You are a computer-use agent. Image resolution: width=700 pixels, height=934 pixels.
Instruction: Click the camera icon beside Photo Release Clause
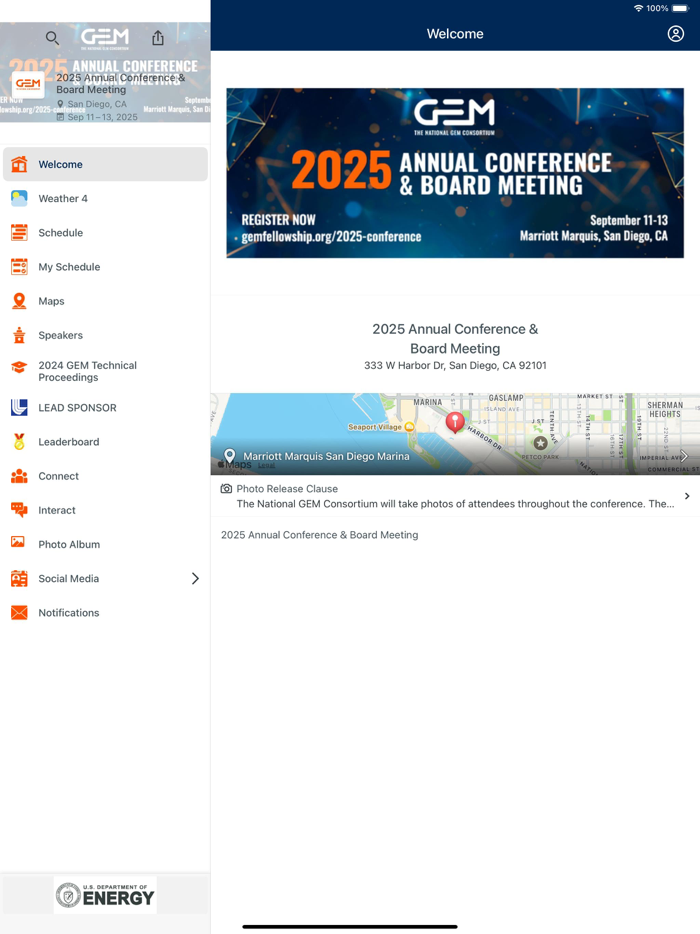point(226,488)
